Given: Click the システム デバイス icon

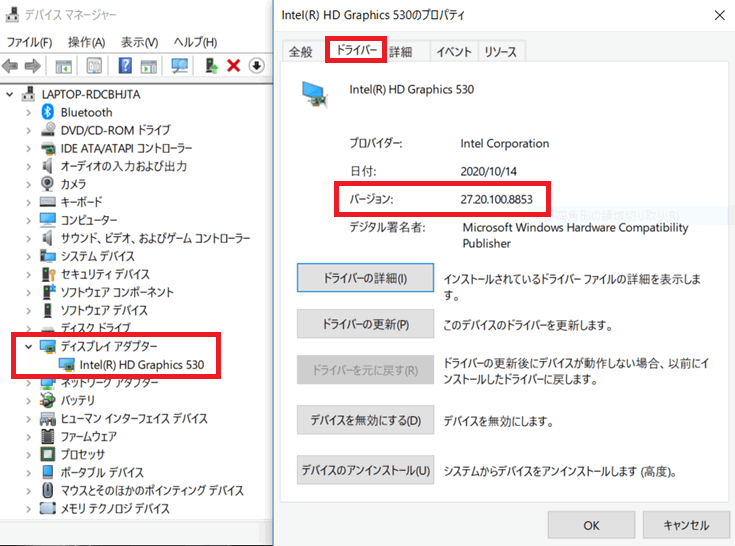Looking at the screenshot, I should 48,256.
